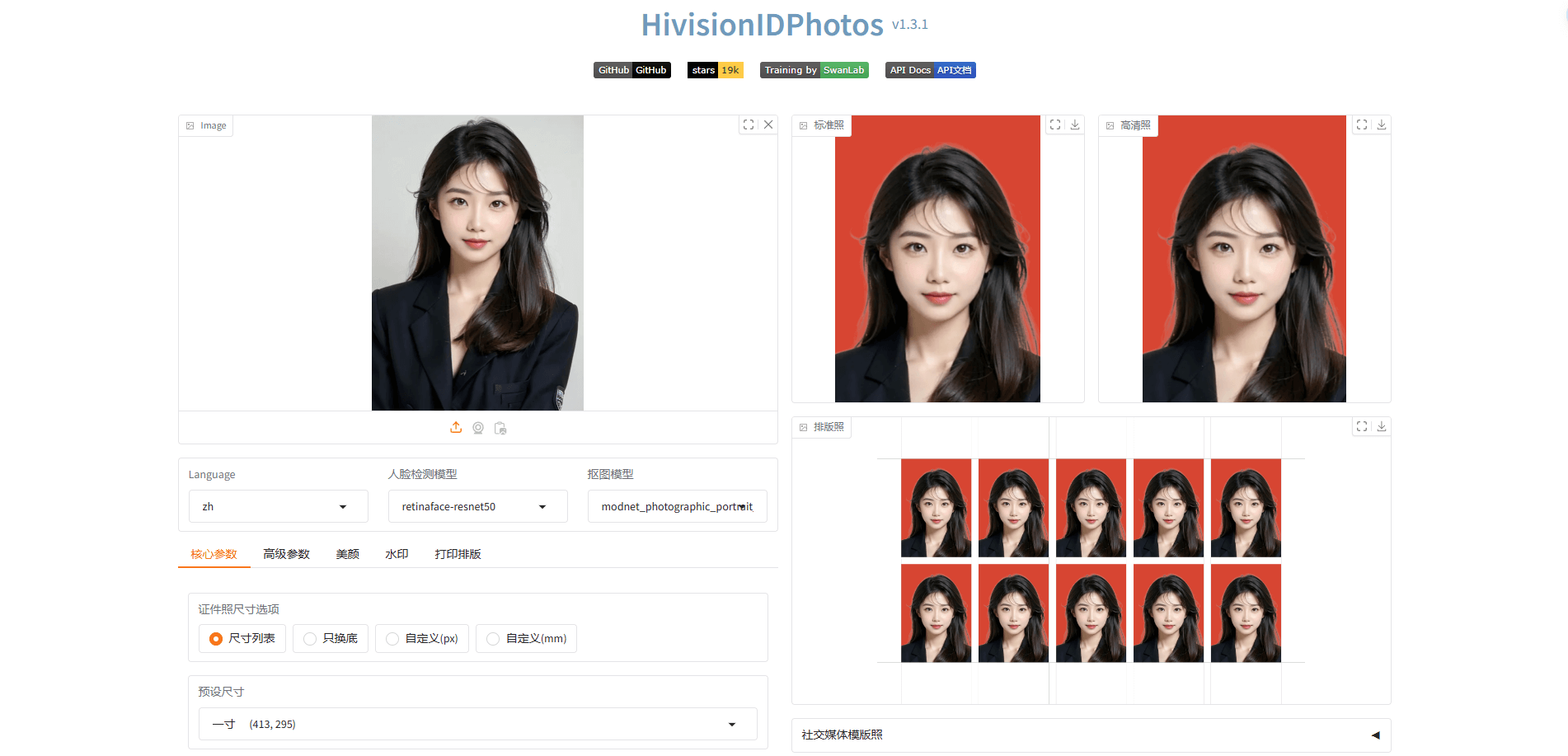Open the 人脸检测模型 retinaface-resnet50 dropdown
The height and width of the screenshot is (756, 1568).
477,506
